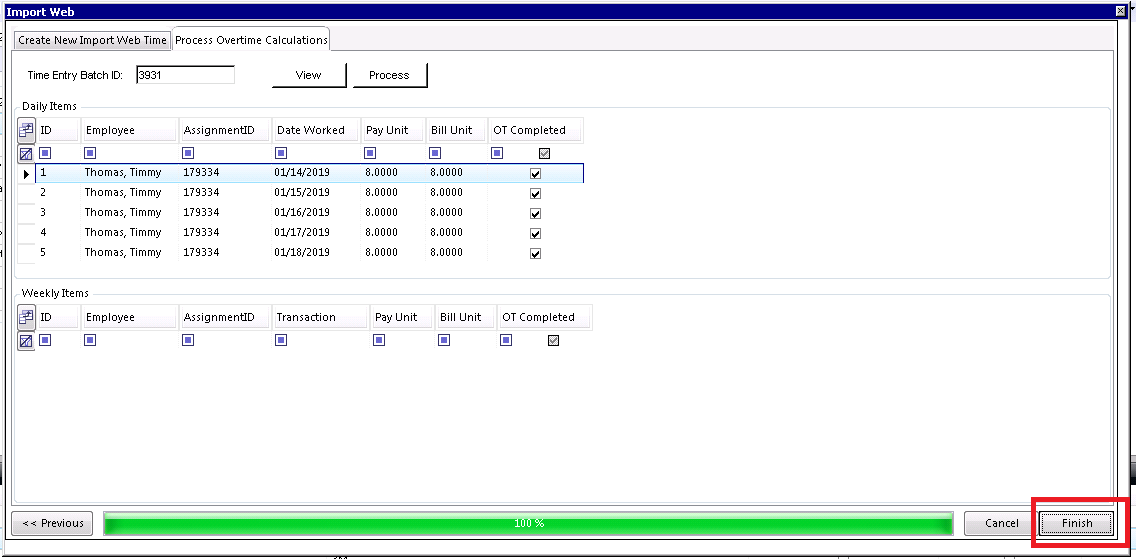
Task: Open Daily Items ID column filter icon
Action: tap(45, 153)
